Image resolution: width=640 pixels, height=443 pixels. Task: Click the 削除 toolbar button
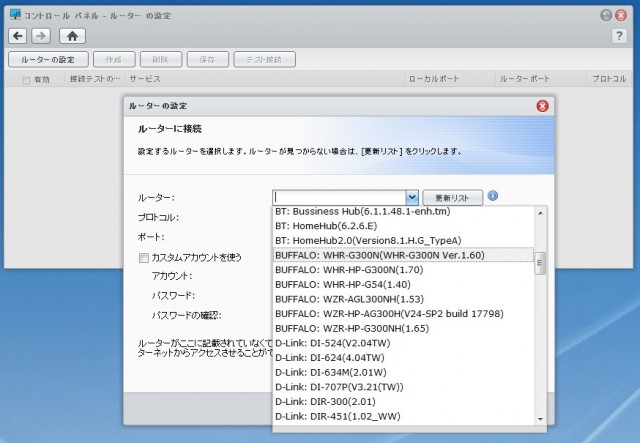tap(160, 60)
